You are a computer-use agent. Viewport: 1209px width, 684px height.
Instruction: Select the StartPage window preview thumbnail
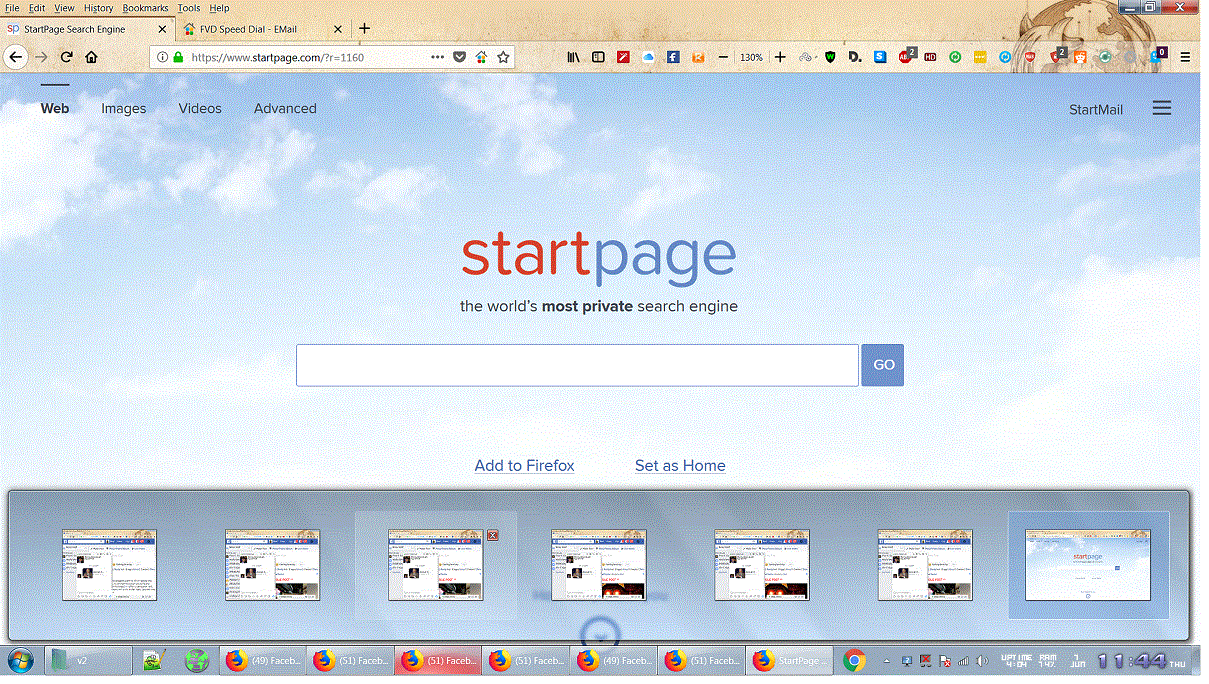1088,565
